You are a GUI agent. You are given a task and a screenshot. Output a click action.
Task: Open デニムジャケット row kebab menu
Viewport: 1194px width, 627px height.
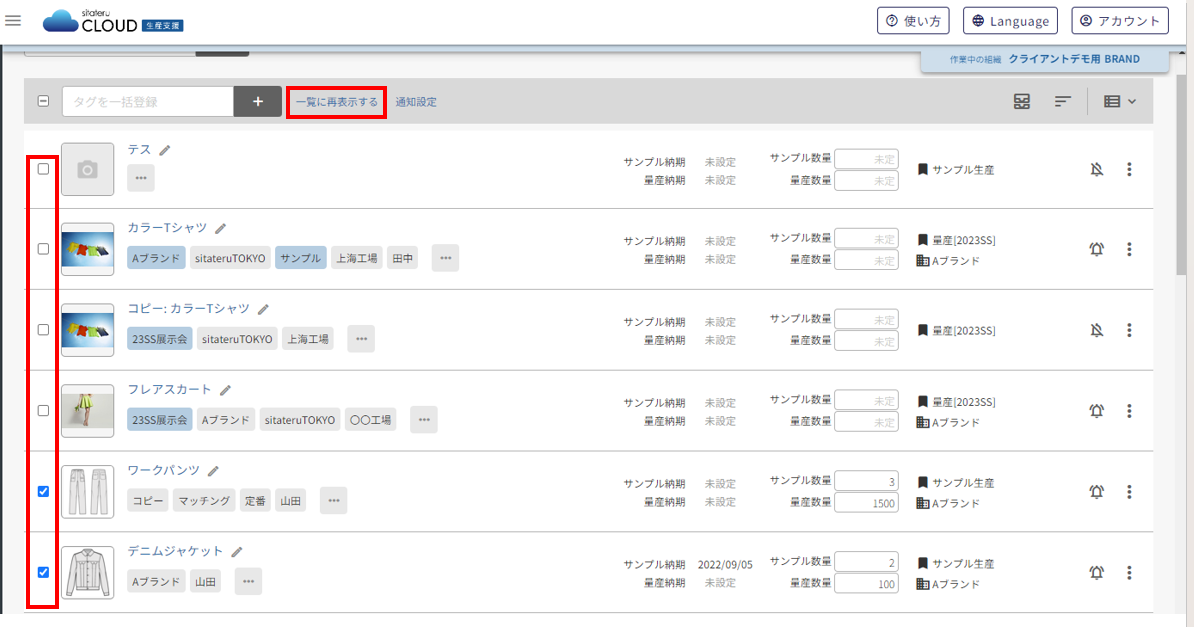coord(1129,572)
